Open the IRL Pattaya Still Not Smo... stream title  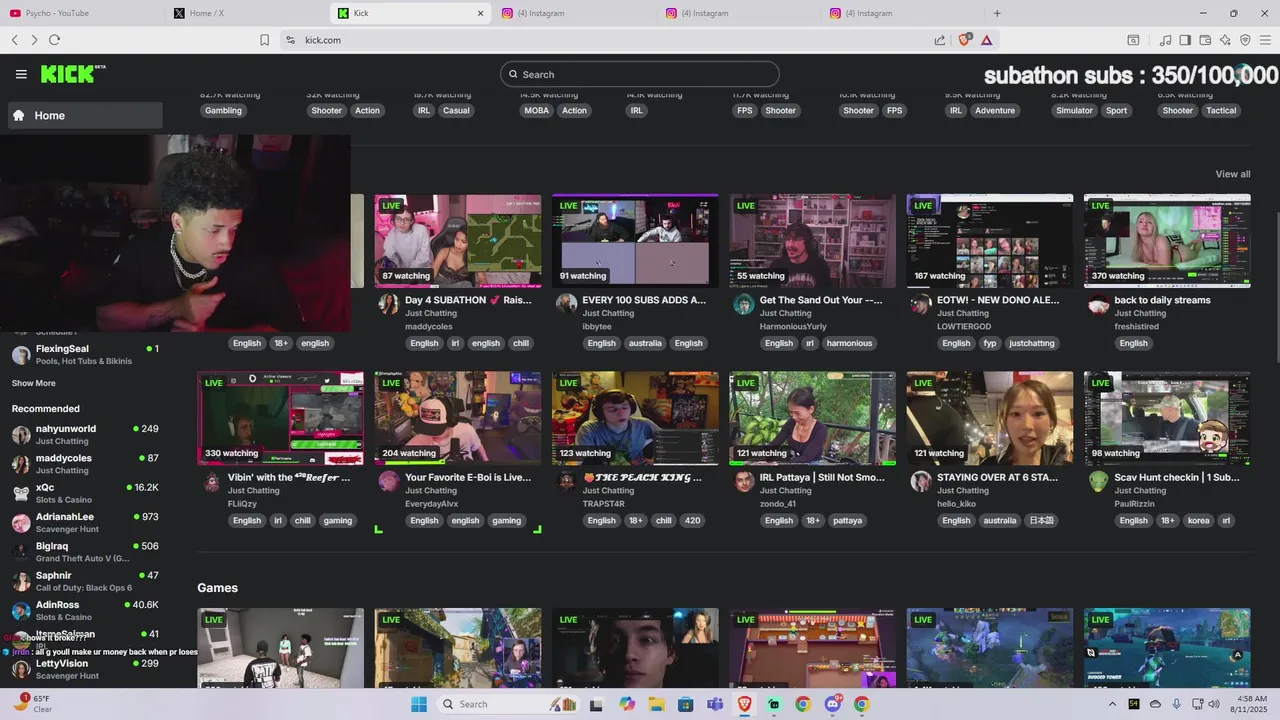[x=822, y=477]
